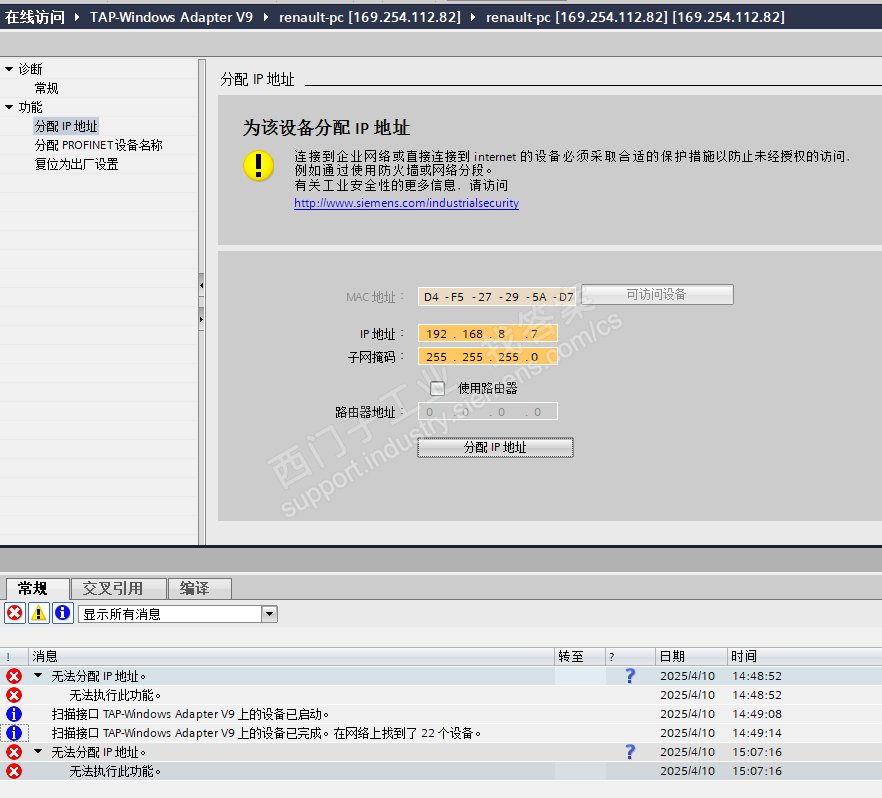Collapse the 15:07:16 无法分配 IP 地址 message
This screenshot has width=882, height=798.
[38, 751]
